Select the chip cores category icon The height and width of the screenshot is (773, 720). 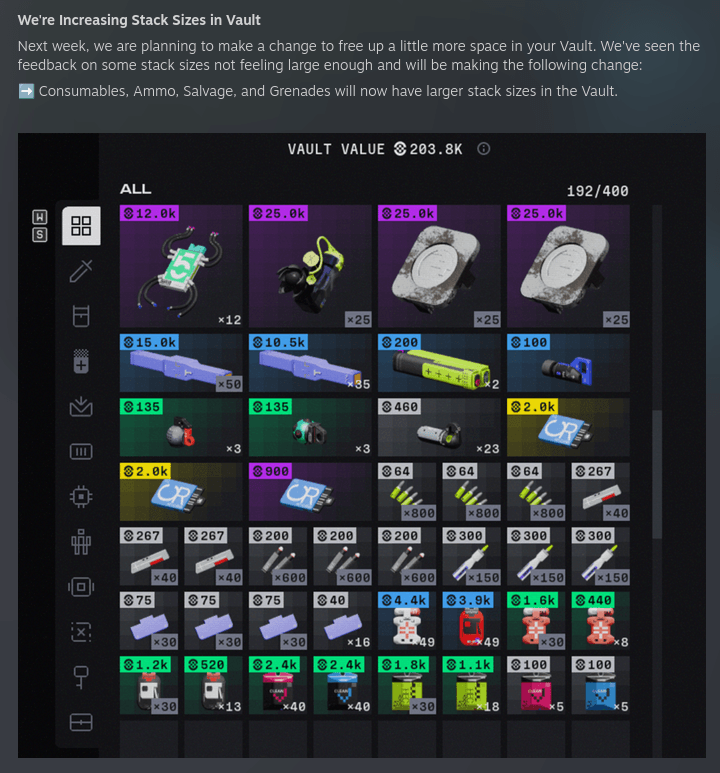coord(81,496)
